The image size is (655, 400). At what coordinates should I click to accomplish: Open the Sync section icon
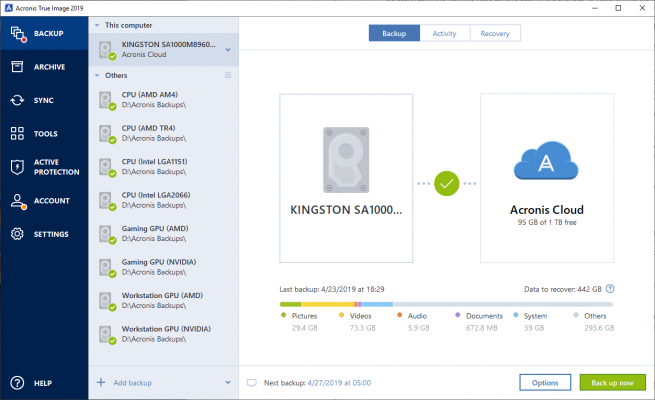(17, 100)
